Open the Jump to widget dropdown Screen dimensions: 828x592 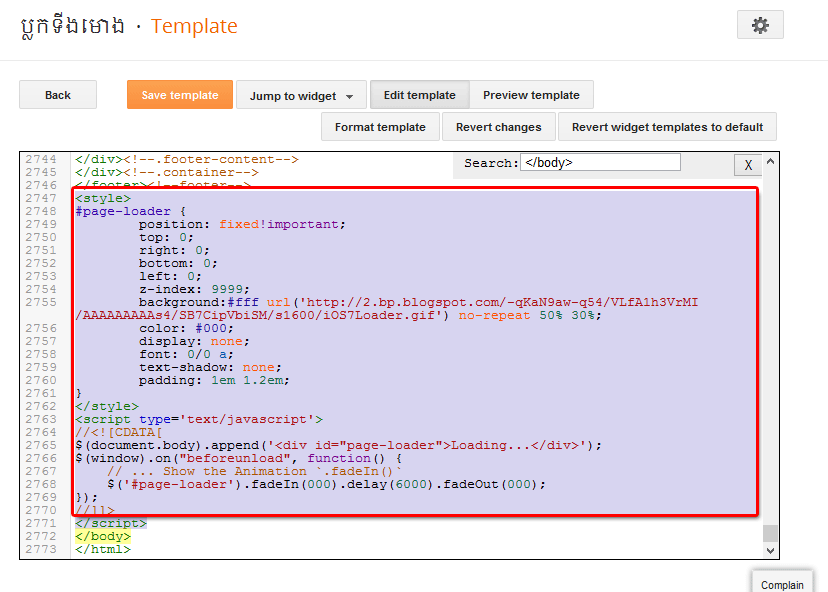pos(301,96)
